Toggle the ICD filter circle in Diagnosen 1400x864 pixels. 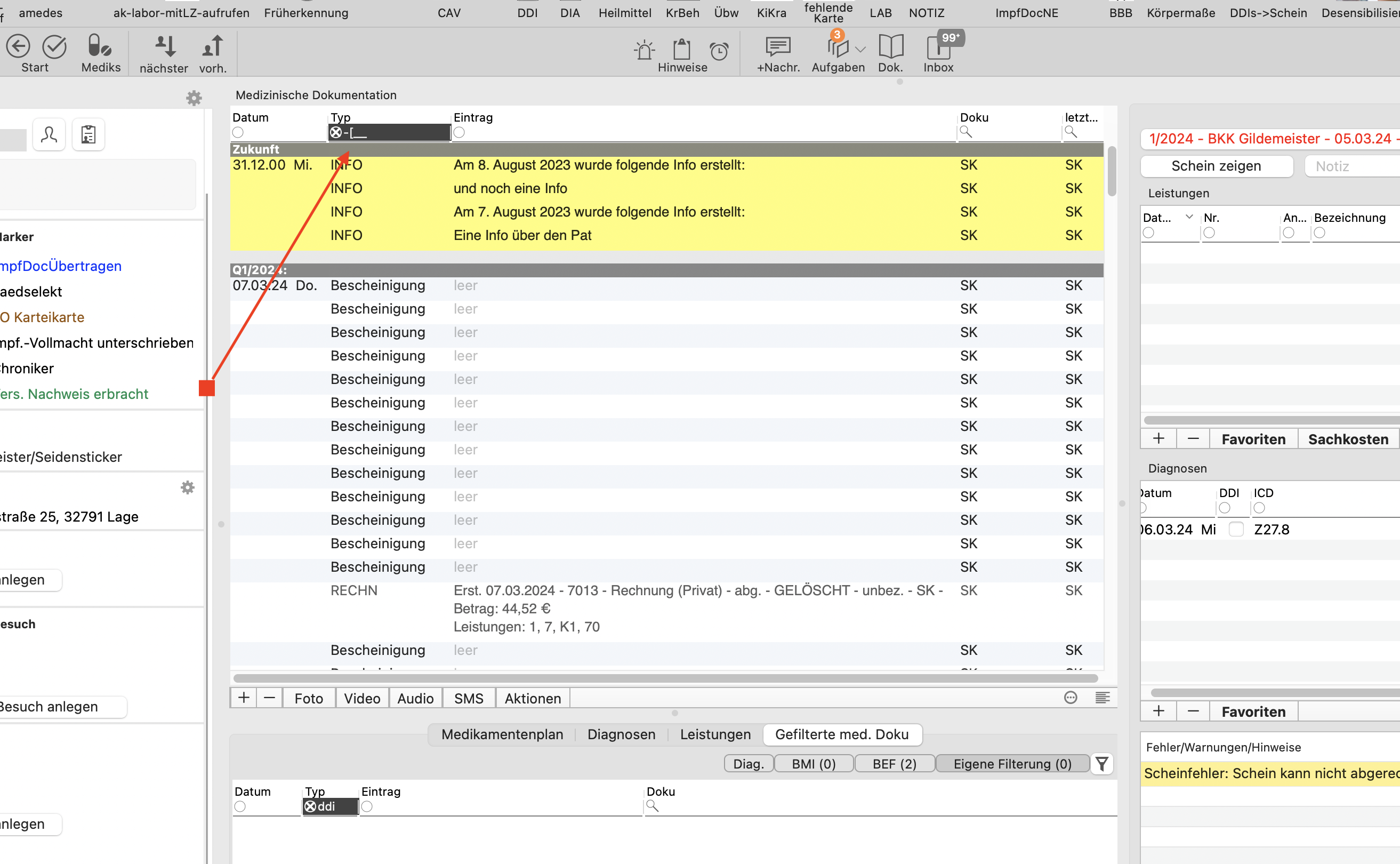[x=1259, y=508]
